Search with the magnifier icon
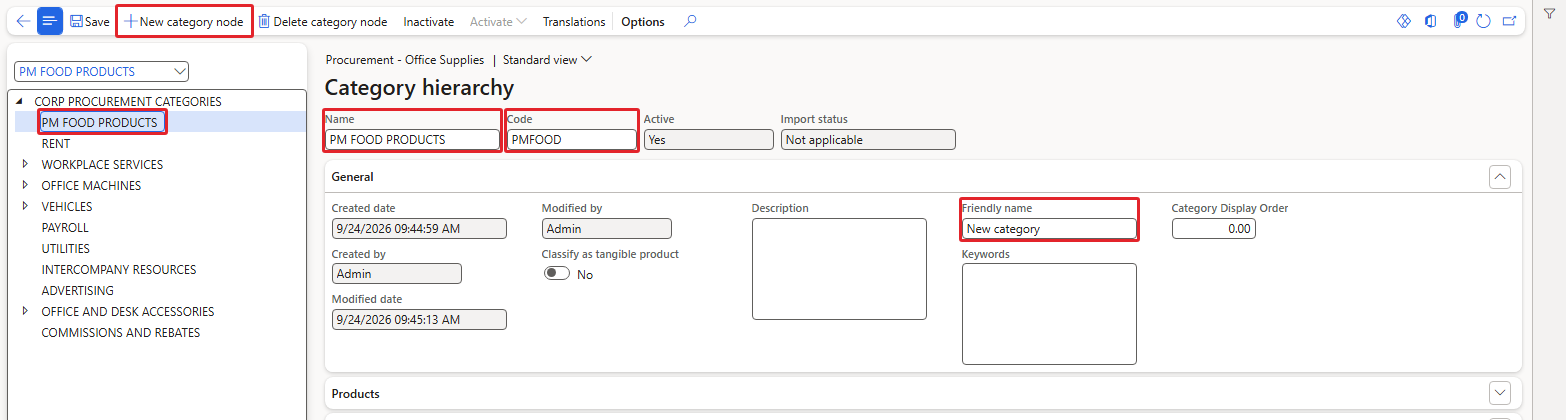This screenshot has width=1566, height=420. coord(690,21)
